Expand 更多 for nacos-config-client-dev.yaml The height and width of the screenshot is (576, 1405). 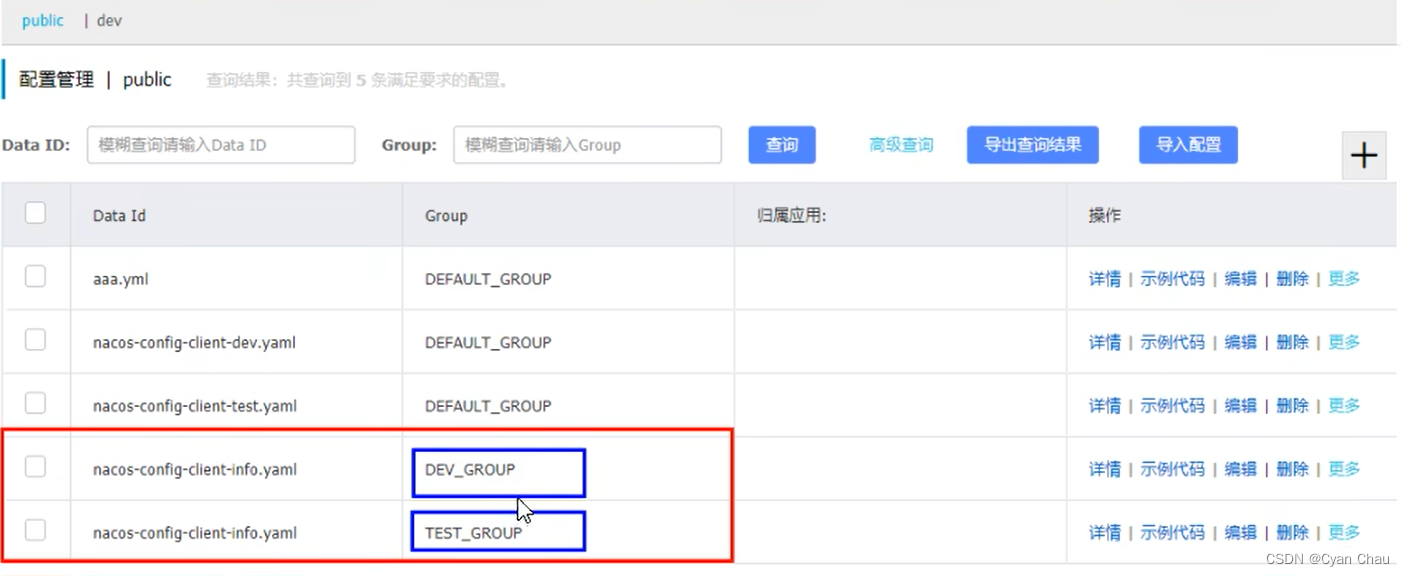1344,342
